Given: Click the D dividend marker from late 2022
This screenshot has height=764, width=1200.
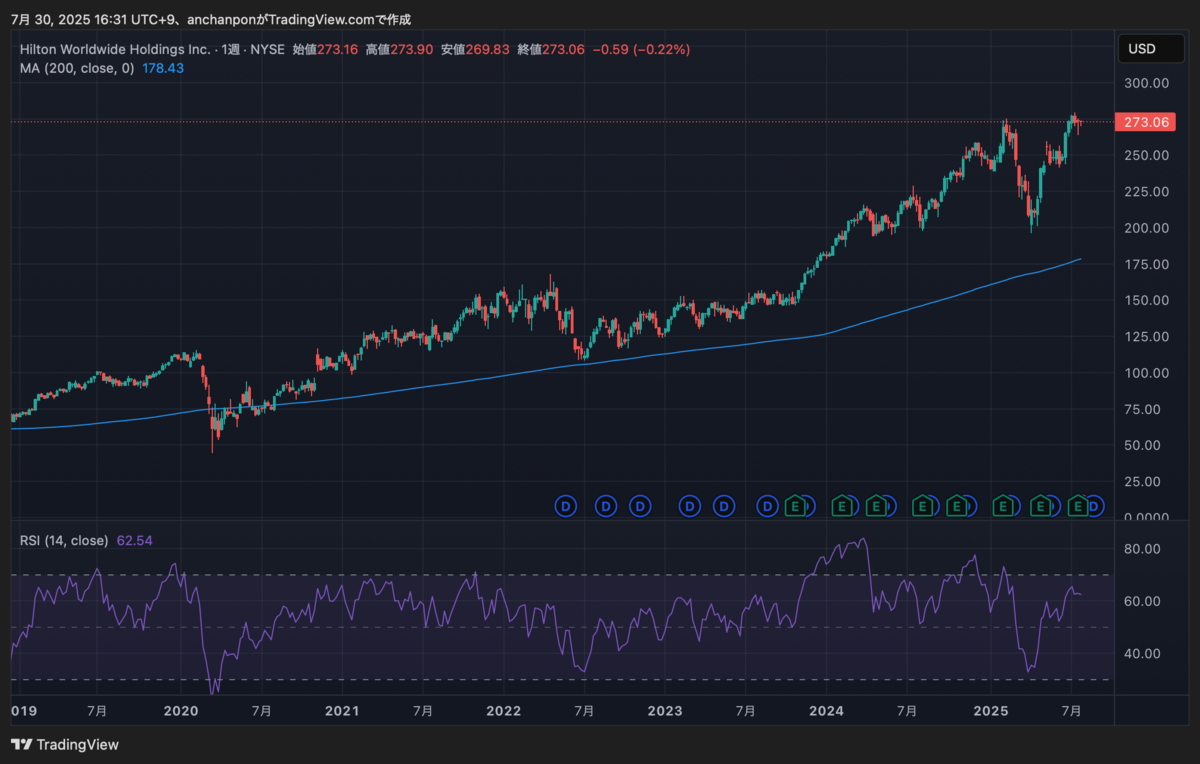Looking at the screenshot, I should [640, 507].
